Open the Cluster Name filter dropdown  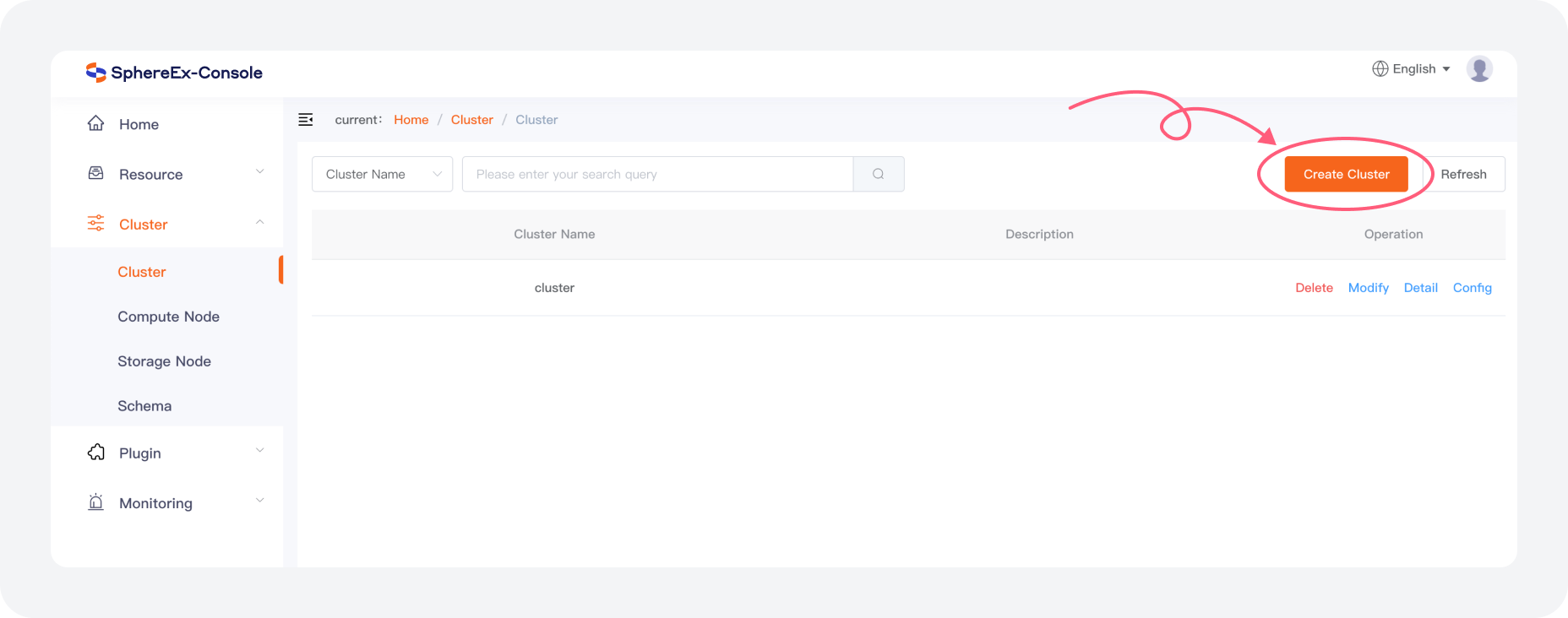tap(382, 174)
